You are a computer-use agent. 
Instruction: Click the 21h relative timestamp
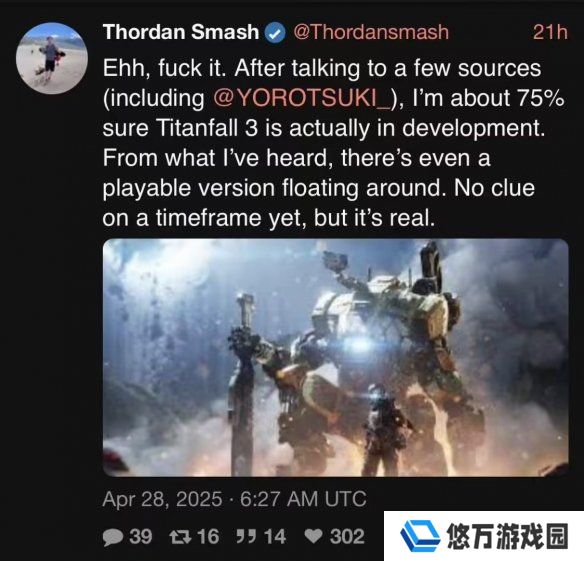[550, 32]
